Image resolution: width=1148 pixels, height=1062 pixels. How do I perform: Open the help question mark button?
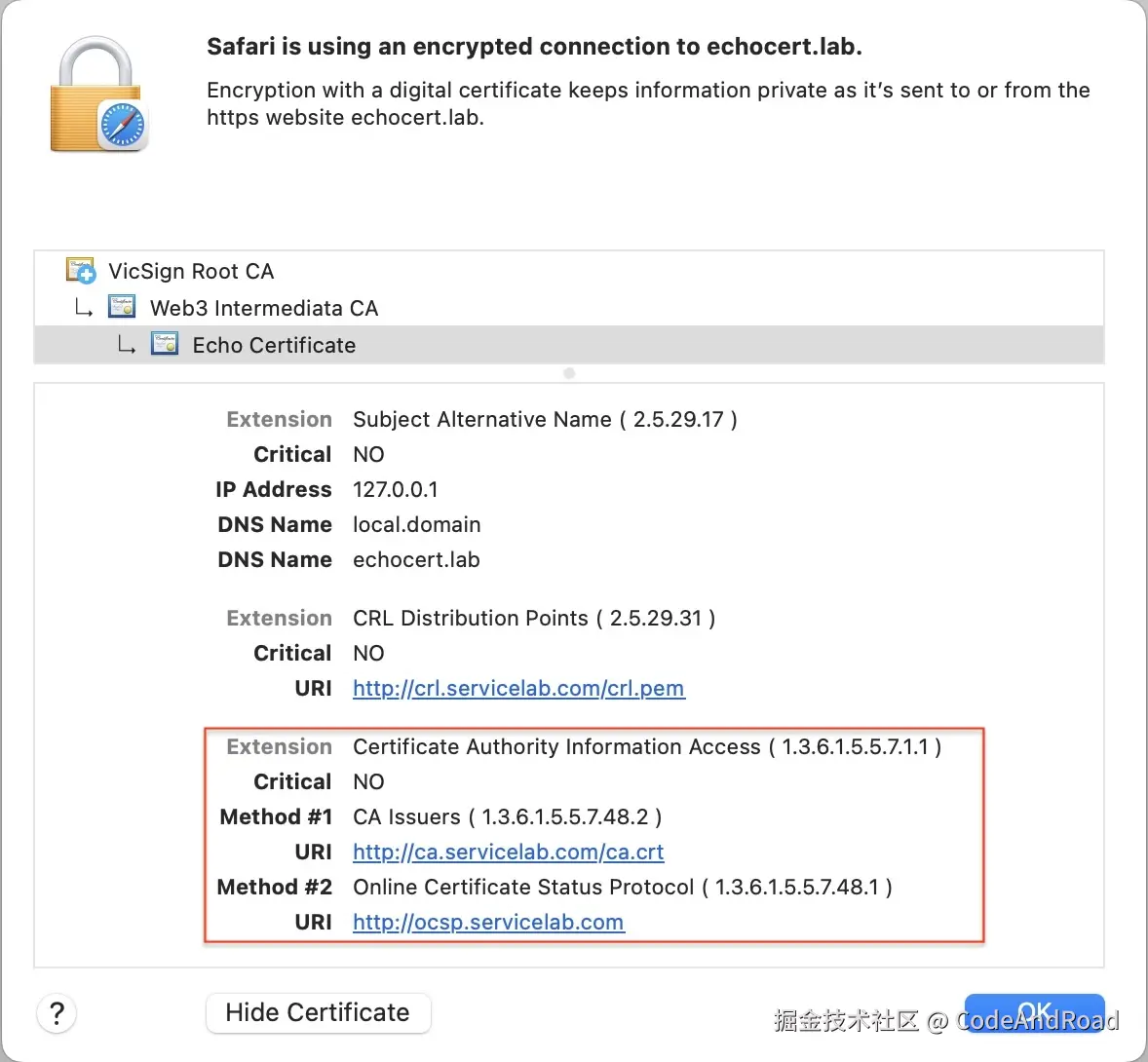click(x=57, y=1013)
